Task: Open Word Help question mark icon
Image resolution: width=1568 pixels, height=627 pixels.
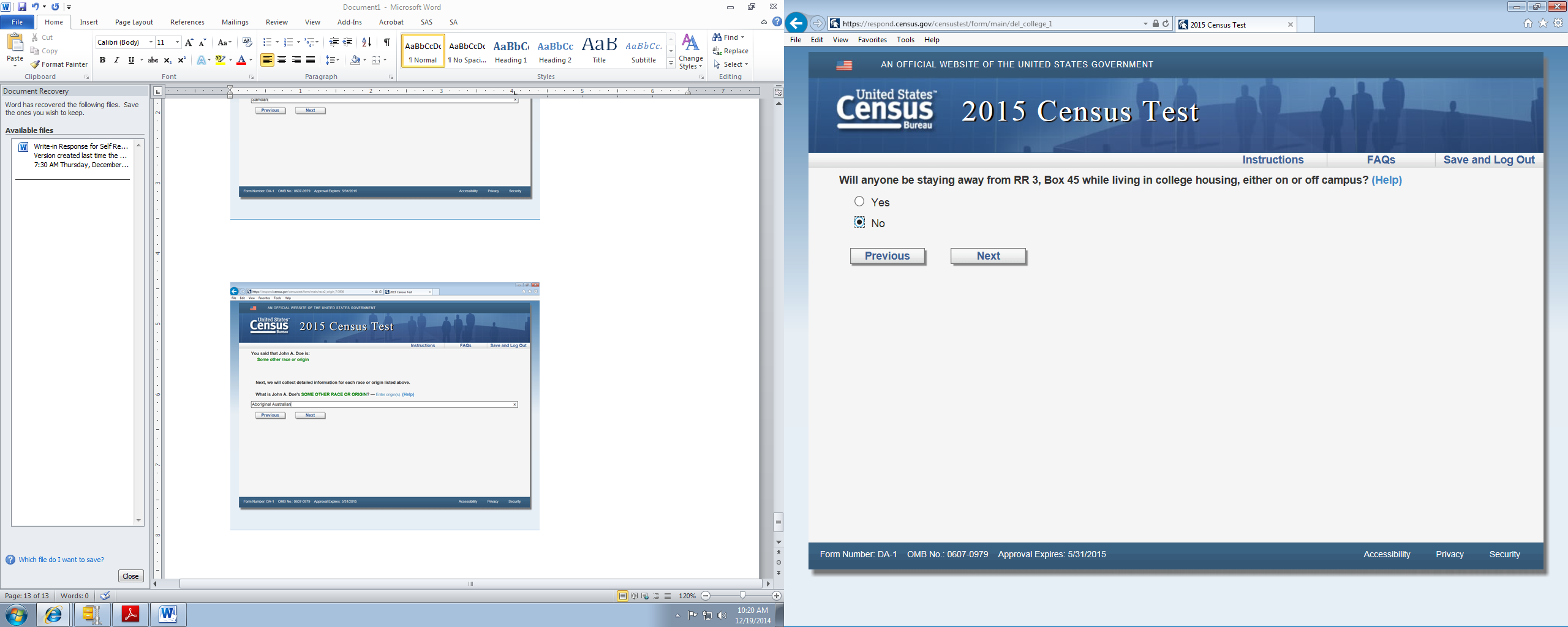Action: (777, 22)
